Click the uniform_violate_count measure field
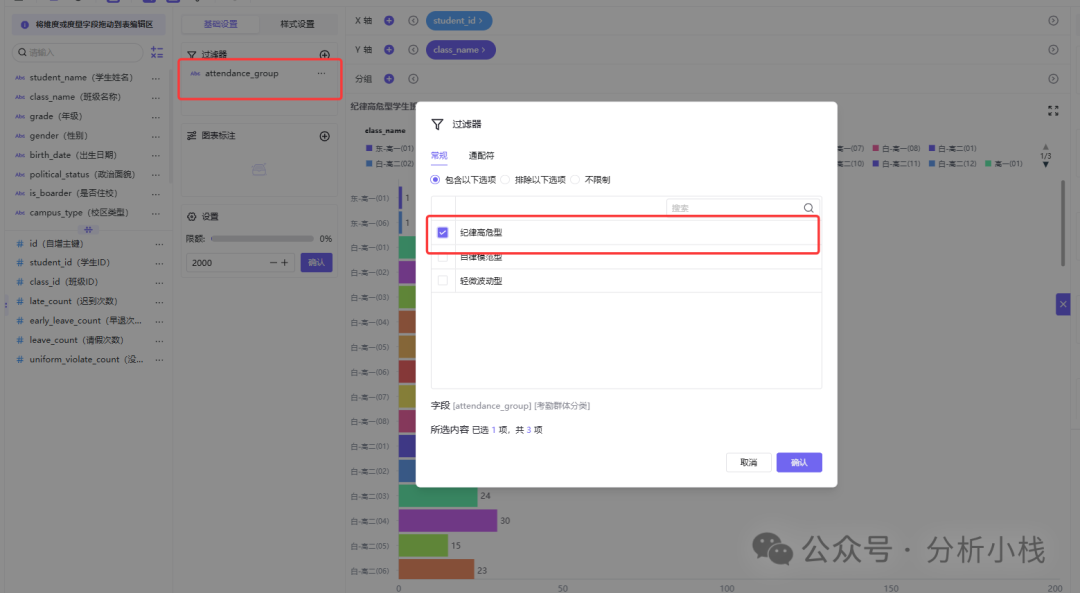1080x593 pixels. 87,360
